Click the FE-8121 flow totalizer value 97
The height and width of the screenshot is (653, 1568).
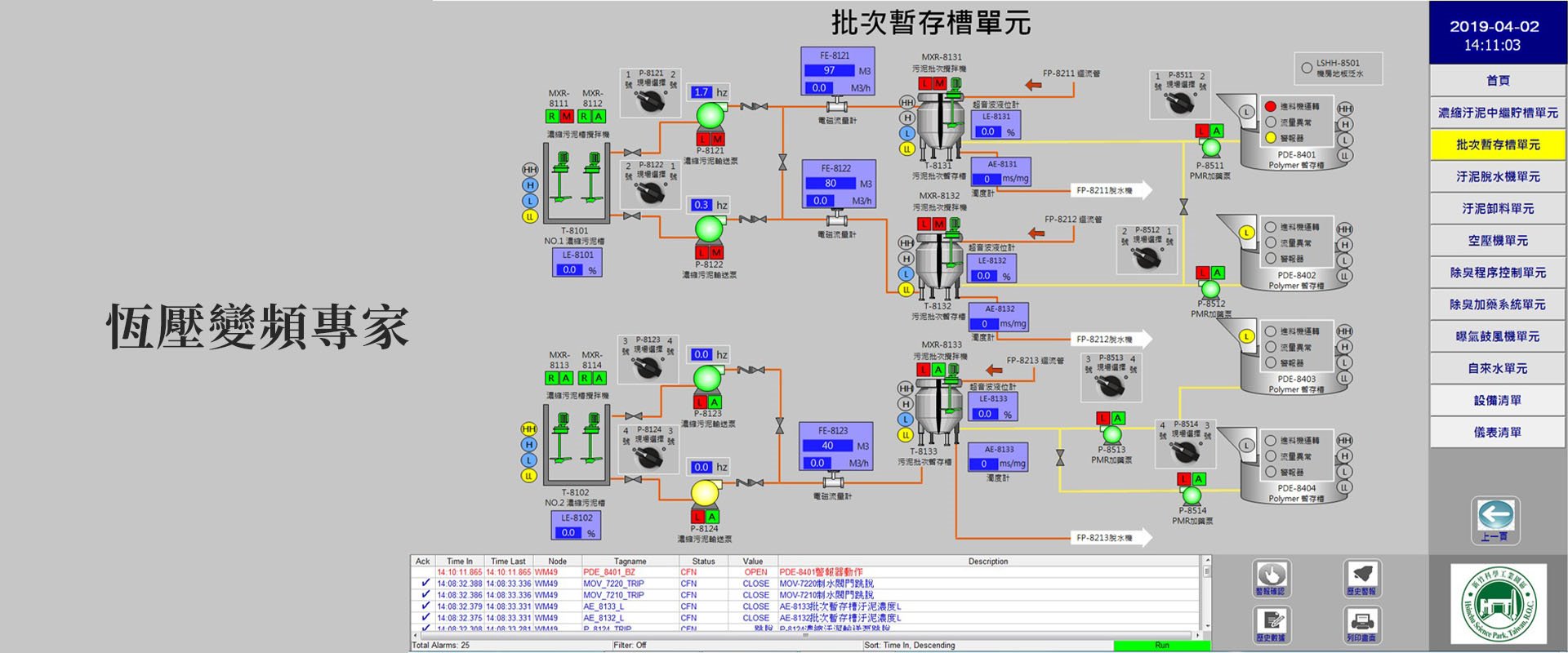point(829,71)
